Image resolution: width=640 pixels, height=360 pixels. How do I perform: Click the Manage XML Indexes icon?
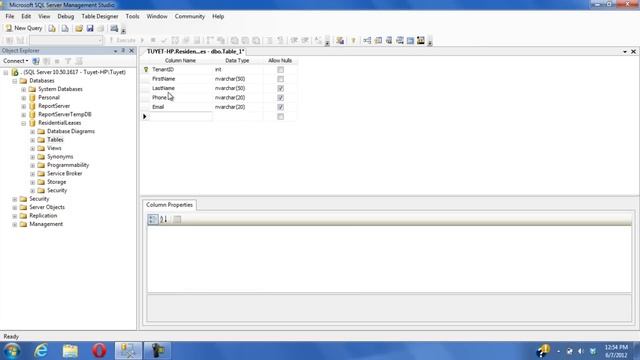tap(400, 40)
